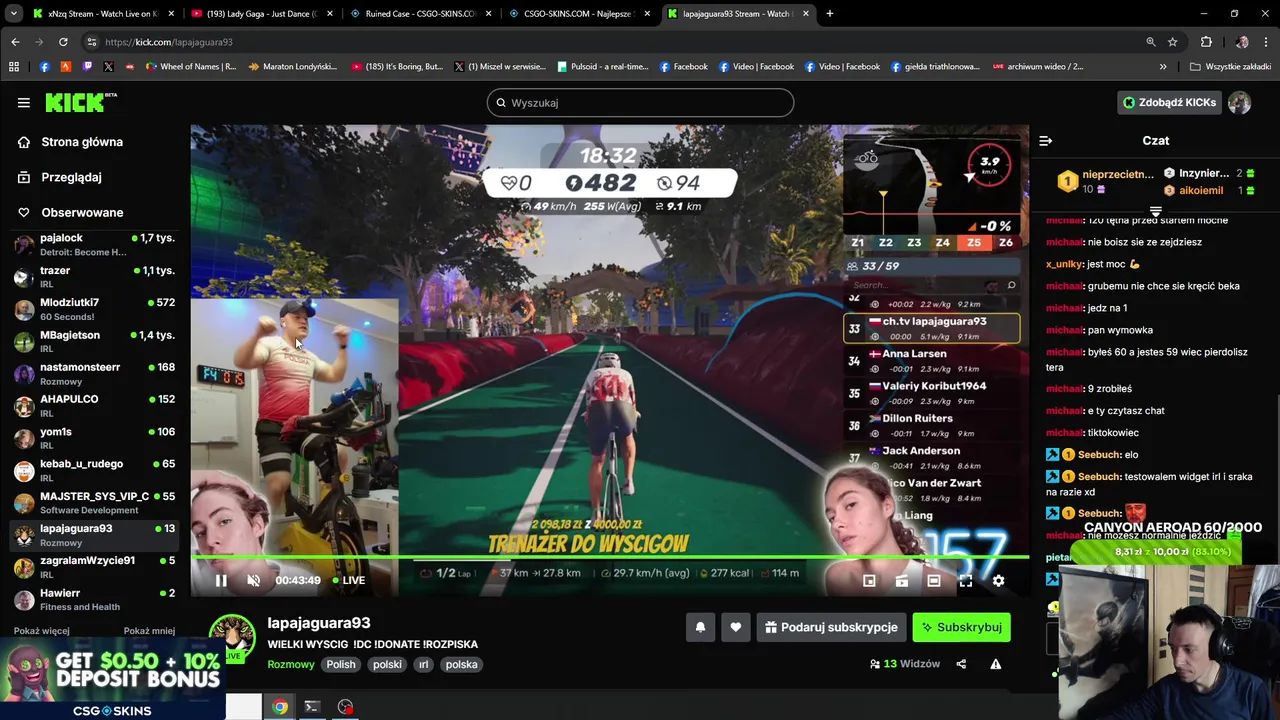Click the green Subskrybuj button

pyautogui.click(x=961, y=627)
